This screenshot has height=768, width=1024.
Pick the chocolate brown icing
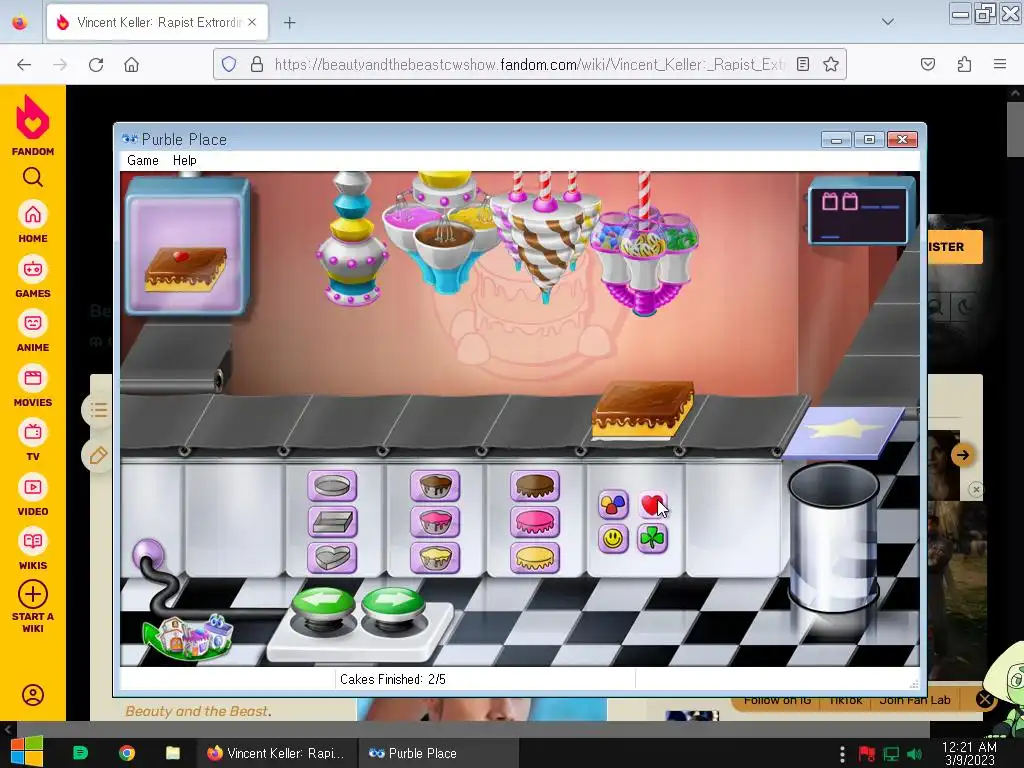(535, 487)
